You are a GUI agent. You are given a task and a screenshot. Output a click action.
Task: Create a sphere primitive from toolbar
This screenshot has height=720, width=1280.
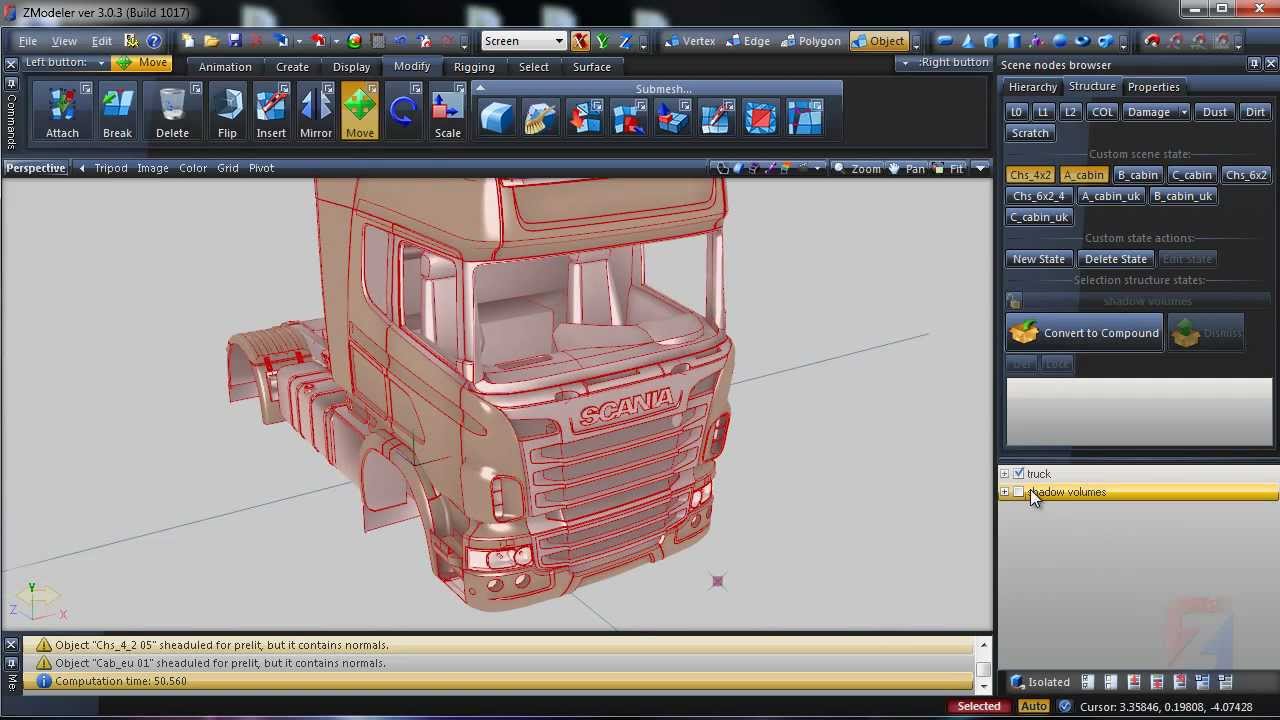tap(1060, 41)
